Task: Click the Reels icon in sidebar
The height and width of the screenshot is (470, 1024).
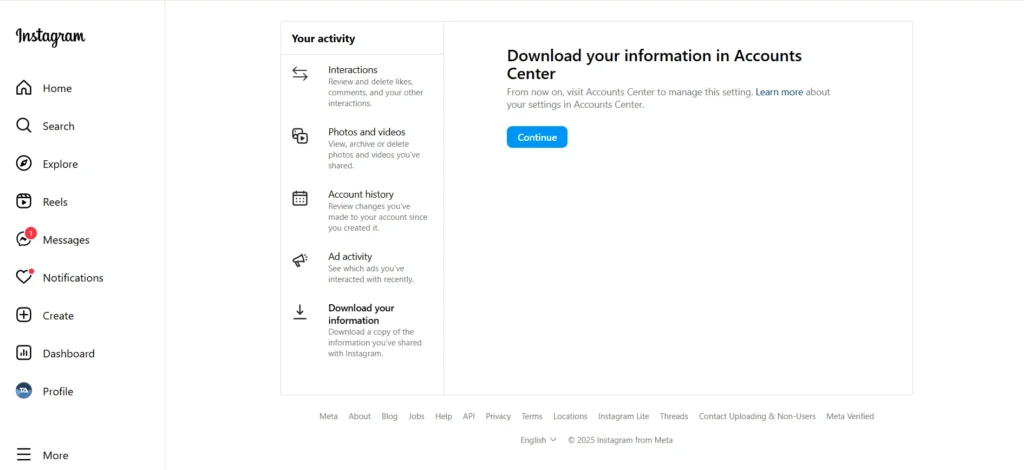Action: coord(24,202)
